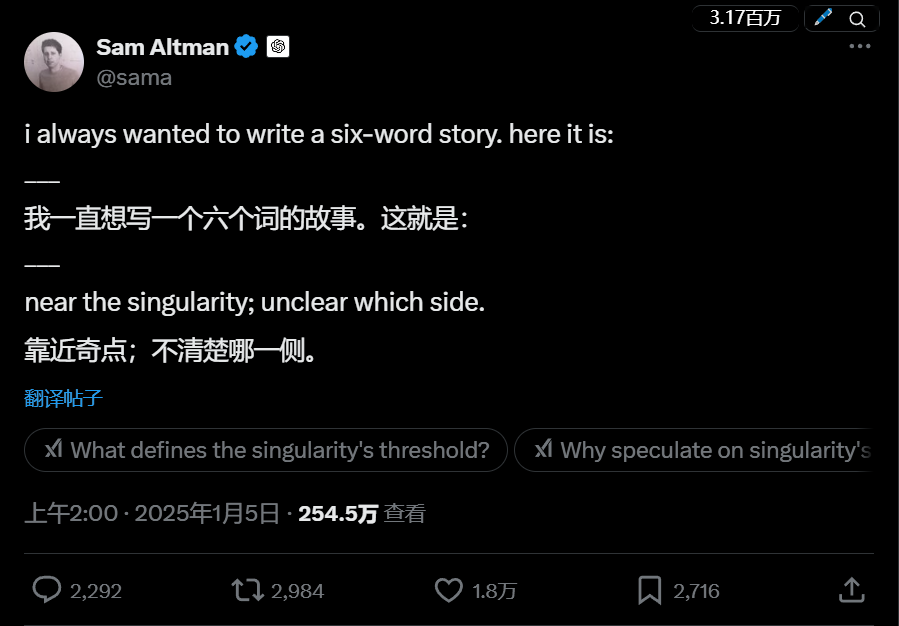899x626 pixels.
Task: Click the blue pen icon
Action: 823,18
